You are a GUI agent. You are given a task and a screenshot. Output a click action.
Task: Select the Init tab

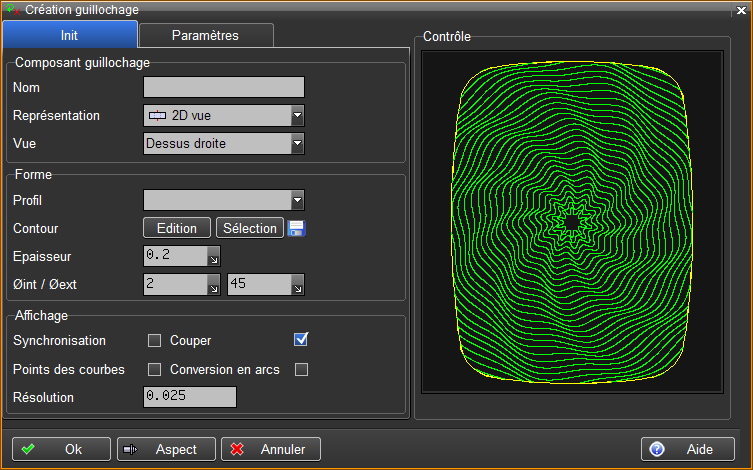tap(70, 35)
